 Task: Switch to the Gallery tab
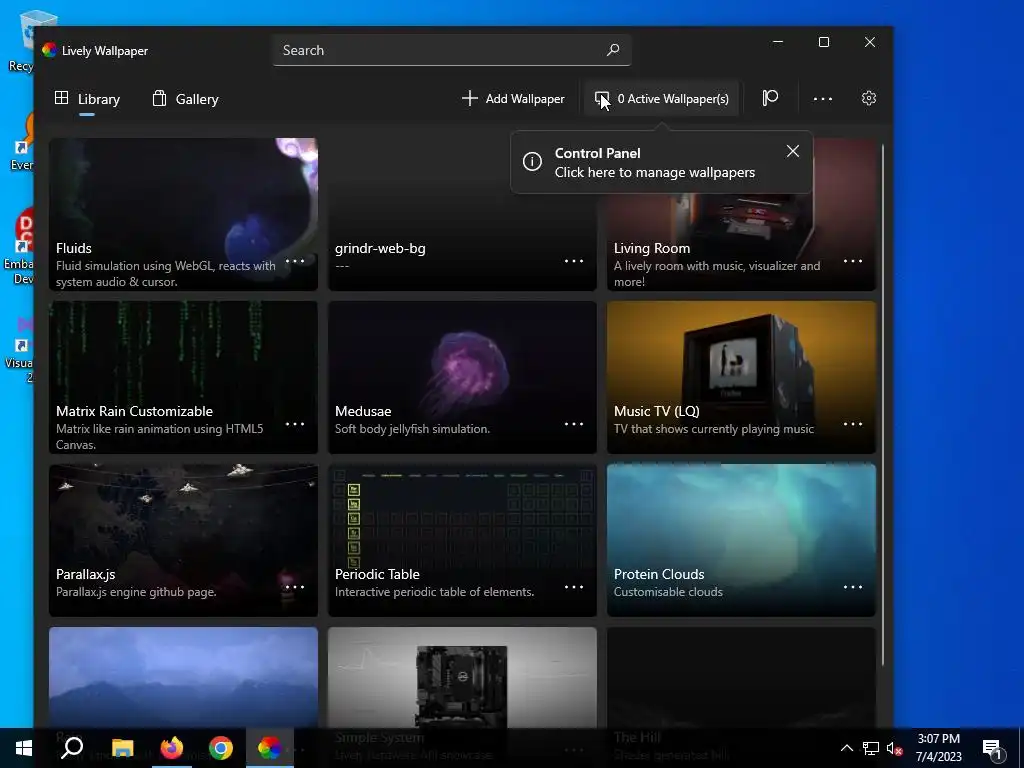[x=185, y=99]
